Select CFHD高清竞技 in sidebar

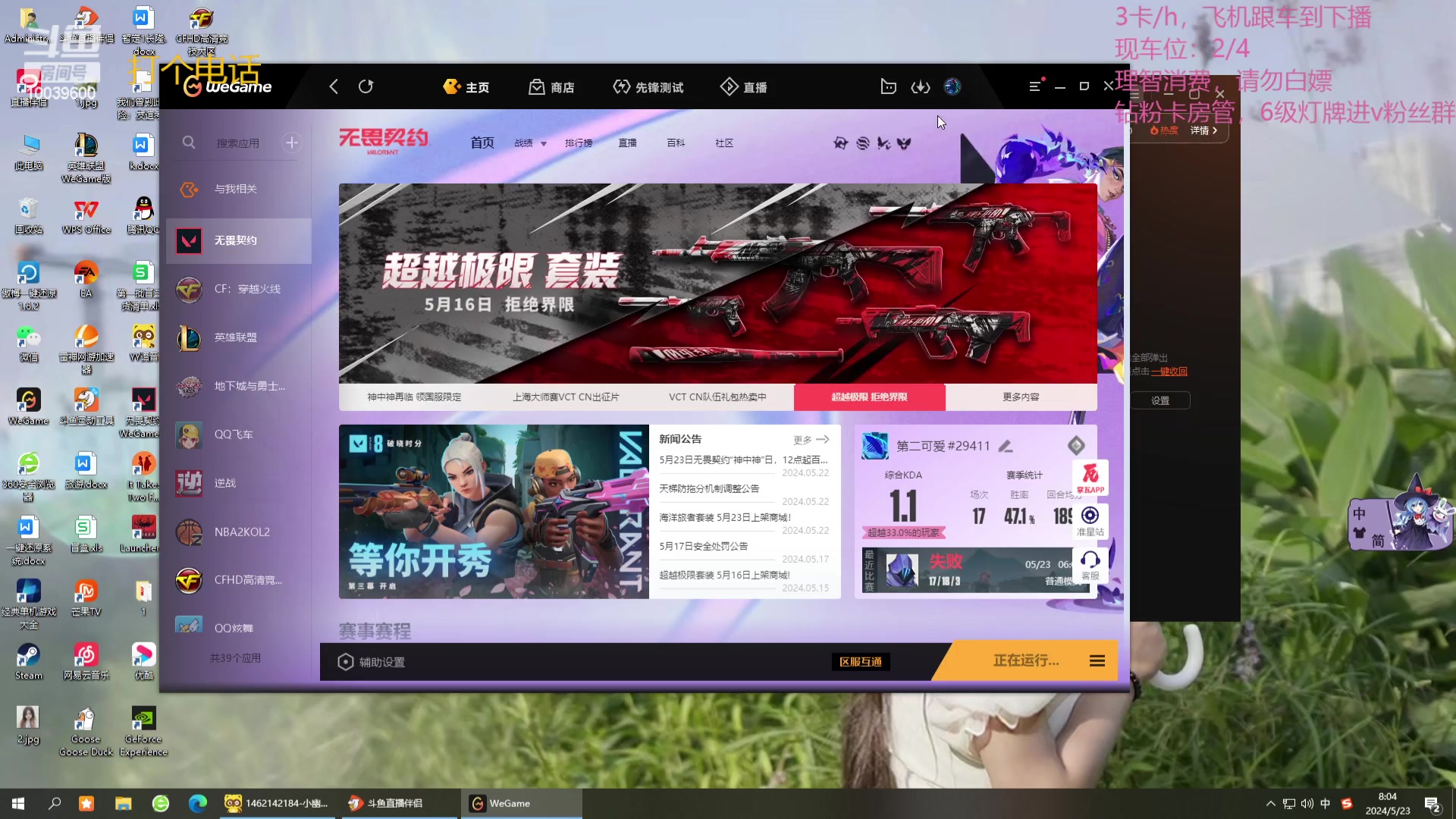pyautogui.click(x=239, y=580)
